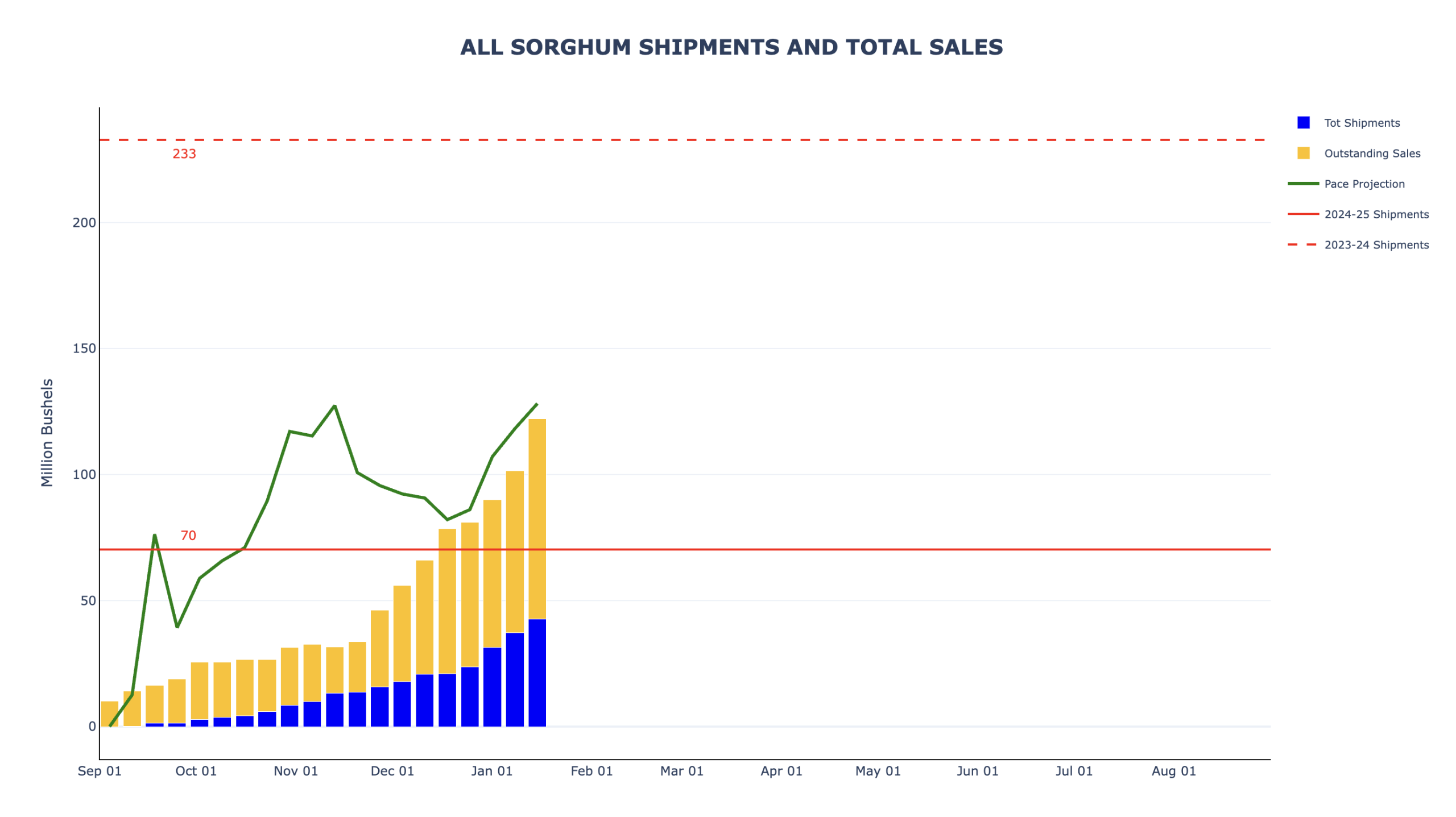Hide the Outstanding Sales series via its label
This screenshot has height=817, width=1456.
click(1372, 154)
